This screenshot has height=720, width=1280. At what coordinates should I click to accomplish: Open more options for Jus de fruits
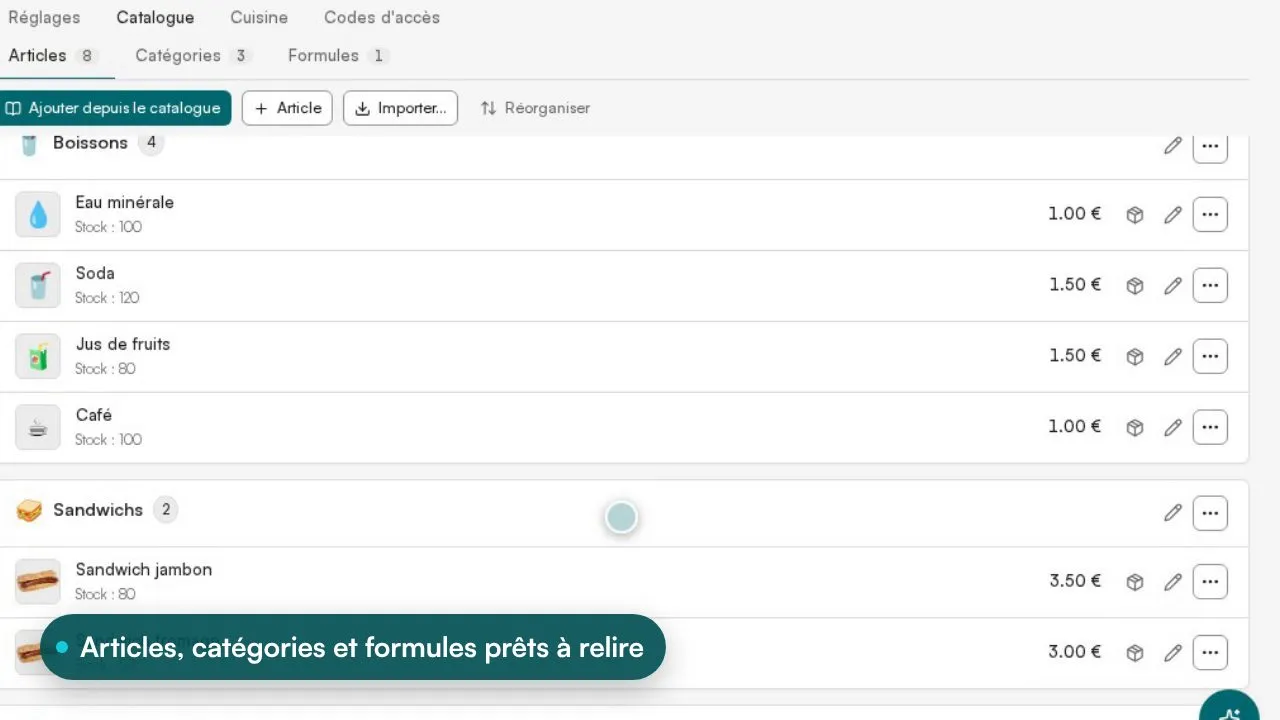point(1210,356)
